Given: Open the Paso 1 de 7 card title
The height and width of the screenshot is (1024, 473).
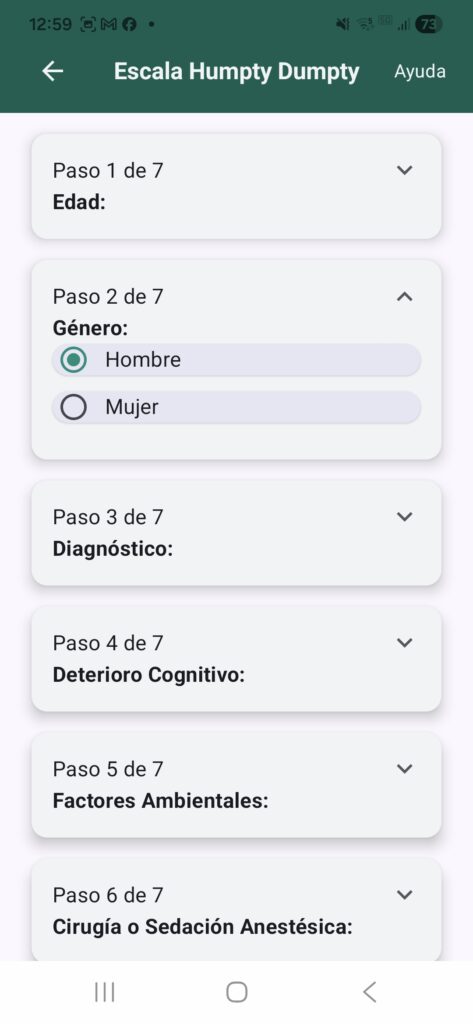Looking at the screenshot, I should point(108,170).
